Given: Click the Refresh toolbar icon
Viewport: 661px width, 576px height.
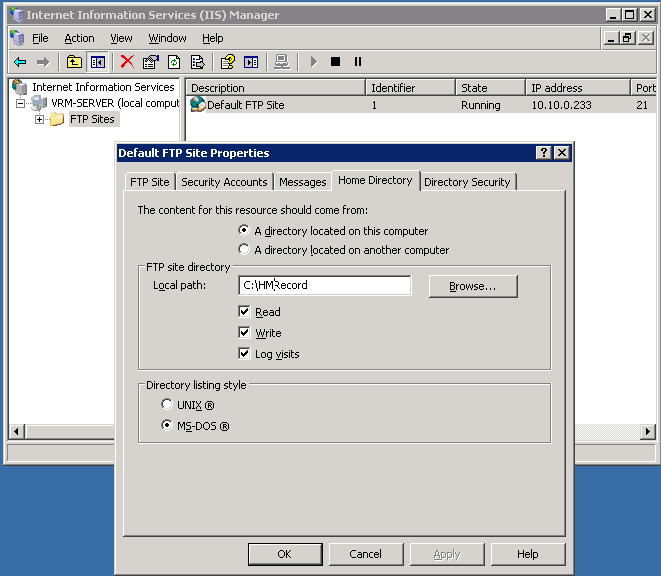Looking at the screenshot, I should [174, 62].
